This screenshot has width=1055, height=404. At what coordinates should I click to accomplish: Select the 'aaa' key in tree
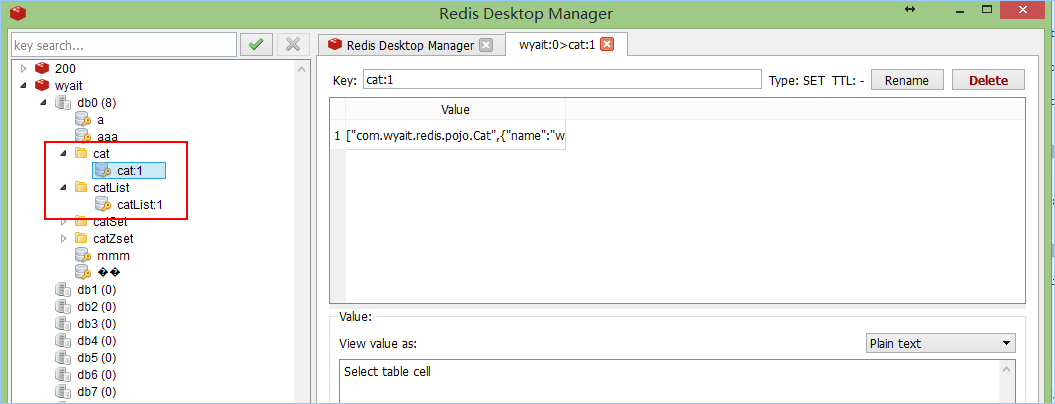tap(108, 137)
